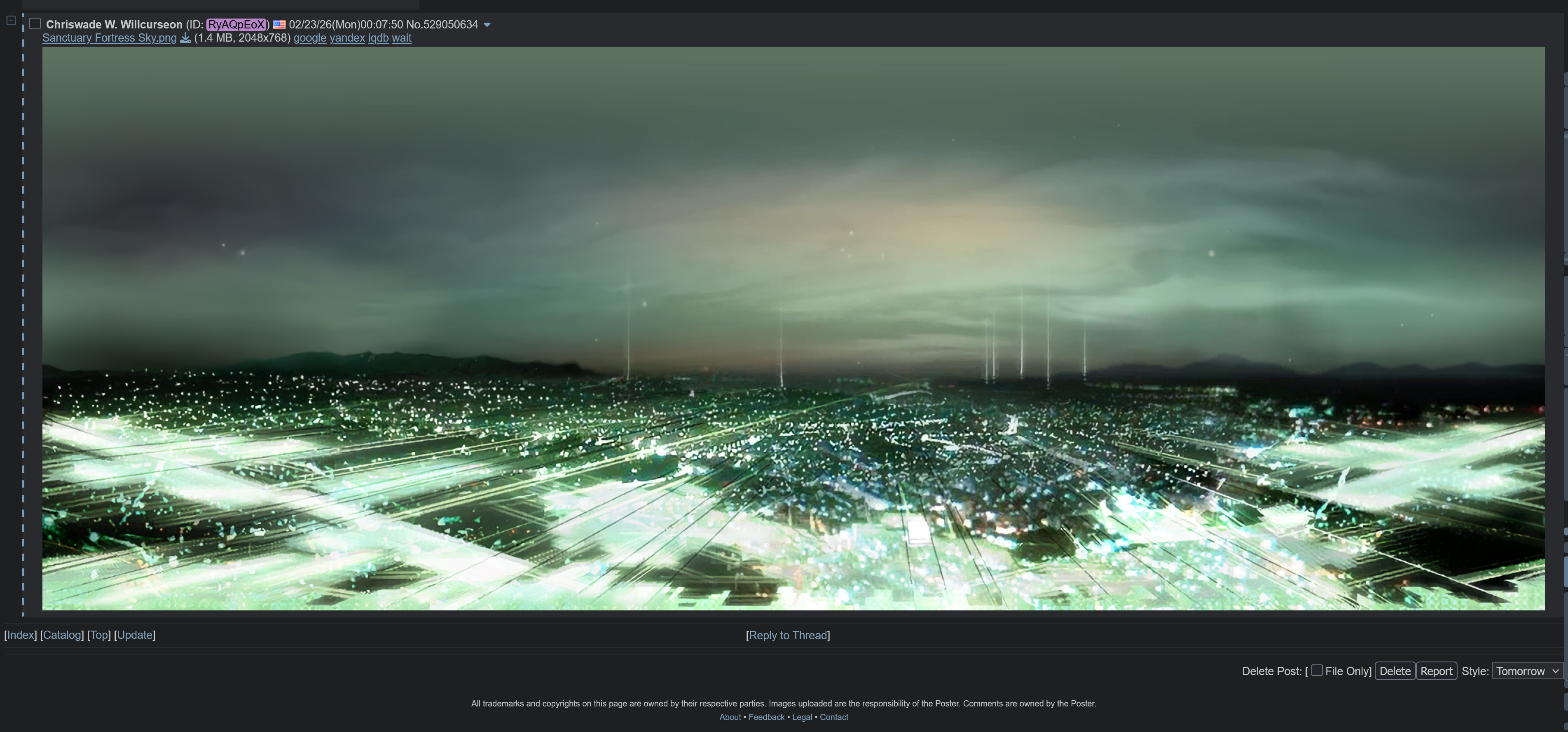This screenshot has height=732, width=1568.
Task: Collapse the post with the minus icon
Action: coord(11,21)
